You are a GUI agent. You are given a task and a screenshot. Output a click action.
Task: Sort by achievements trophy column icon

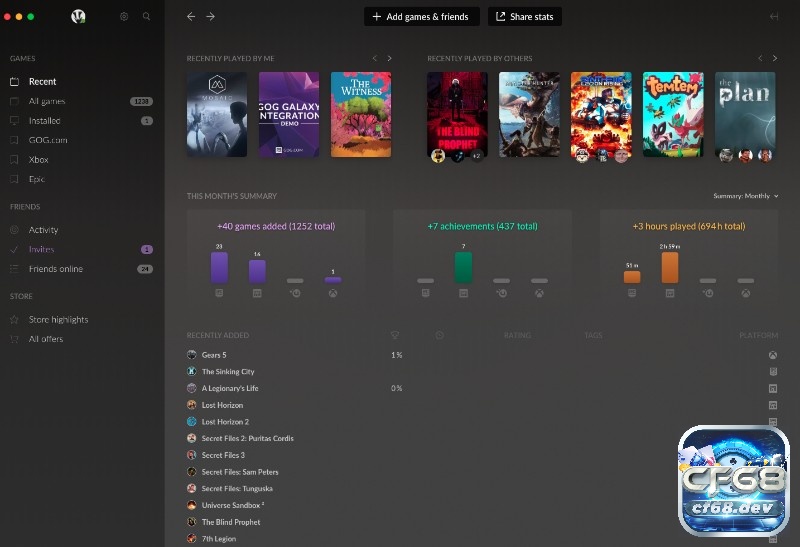click(394, 335)
